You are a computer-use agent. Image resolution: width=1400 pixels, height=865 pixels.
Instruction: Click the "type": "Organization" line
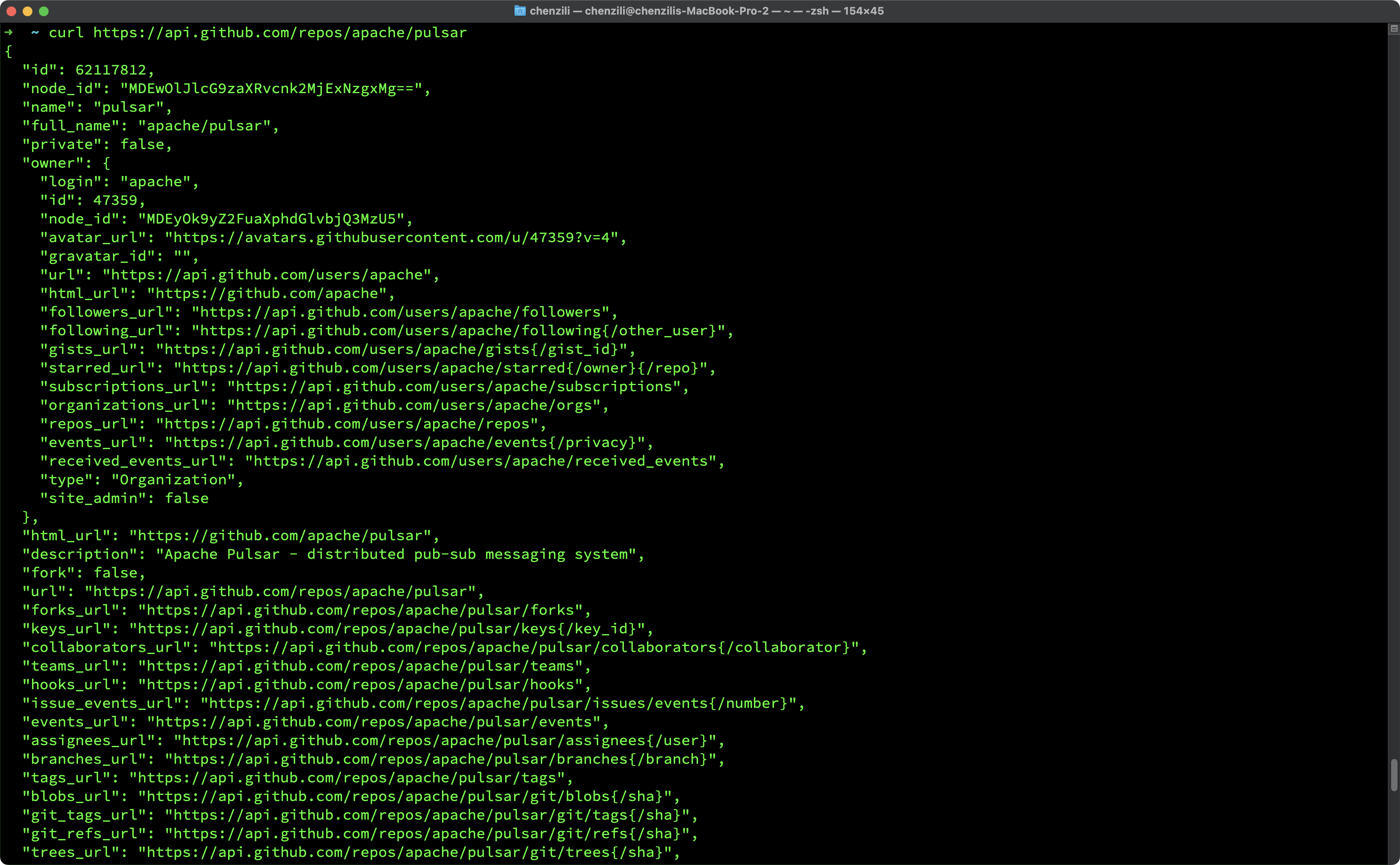click(x=142, y=480)
